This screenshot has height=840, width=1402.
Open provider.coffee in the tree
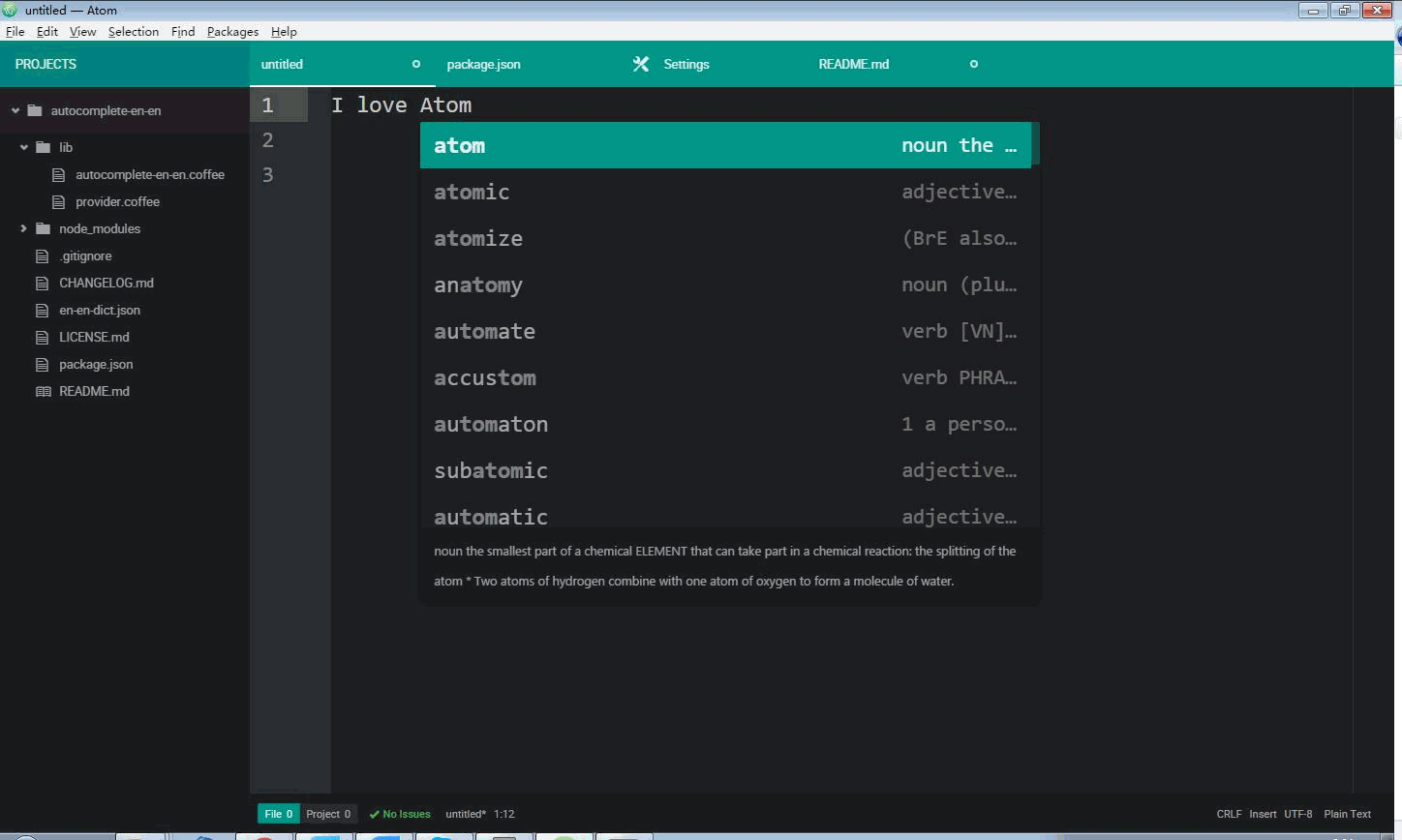[117, 202]
